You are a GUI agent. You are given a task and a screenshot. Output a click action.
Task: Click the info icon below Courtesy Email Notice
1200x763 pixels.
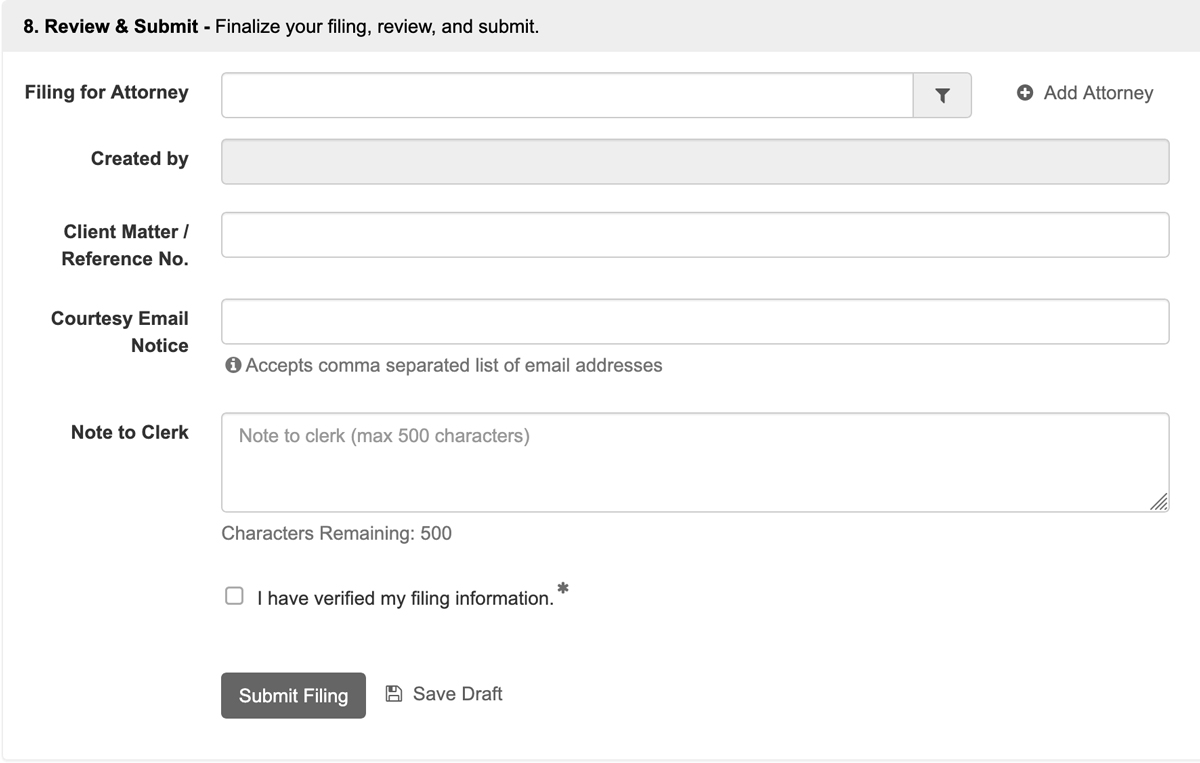pyautogui.click(x=231, y=365)
